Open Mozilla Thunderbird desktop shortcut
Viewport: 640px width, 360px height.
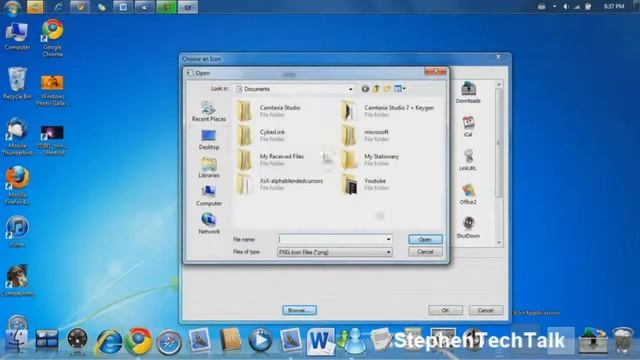point(17,137)
